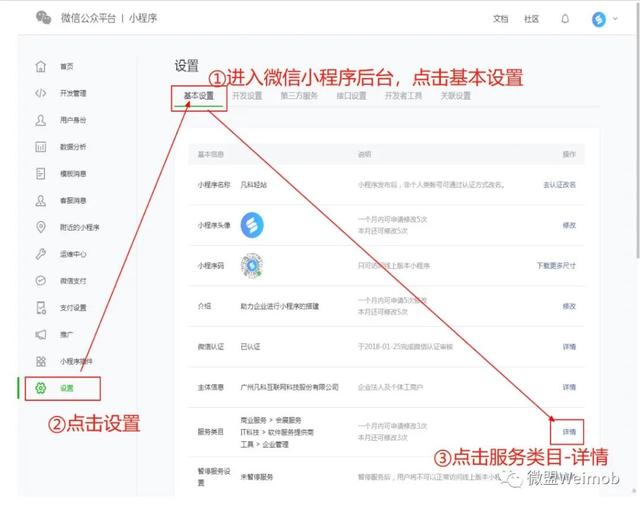Switch to the 基本设置 tab
The width and height of the screenshot is (640, 506).
click(x=199, y=96)
